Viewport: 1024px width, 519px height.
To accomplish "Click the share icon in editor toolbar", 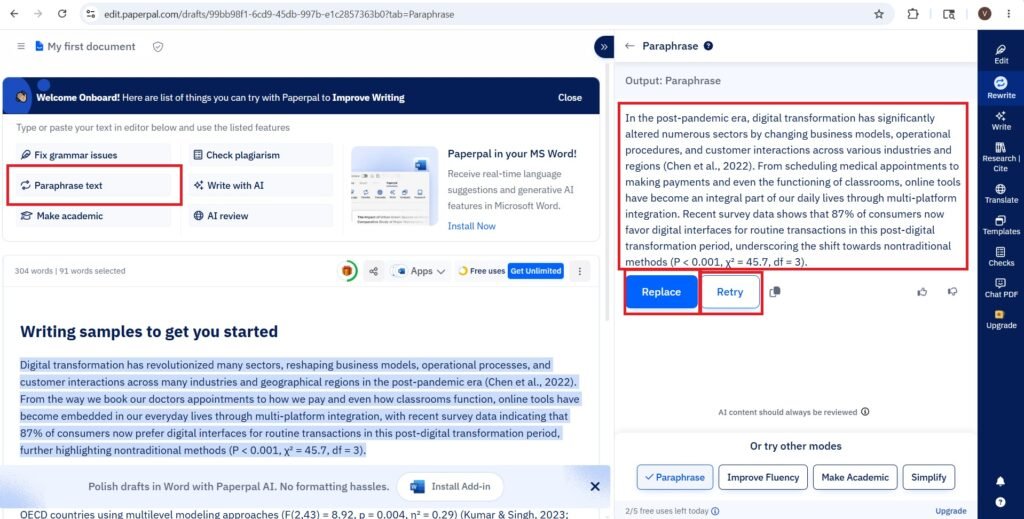I will tap(374, 271).
